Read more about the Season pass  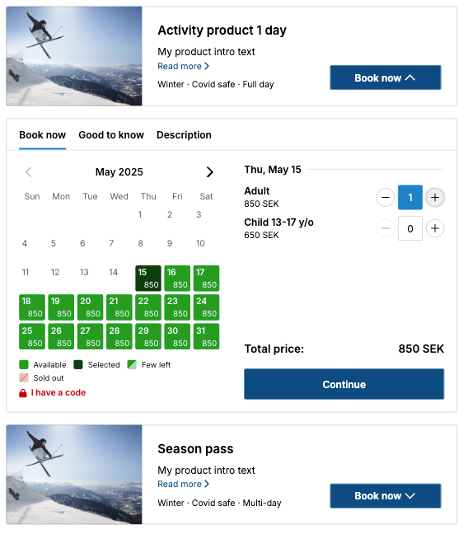[183, 484]
